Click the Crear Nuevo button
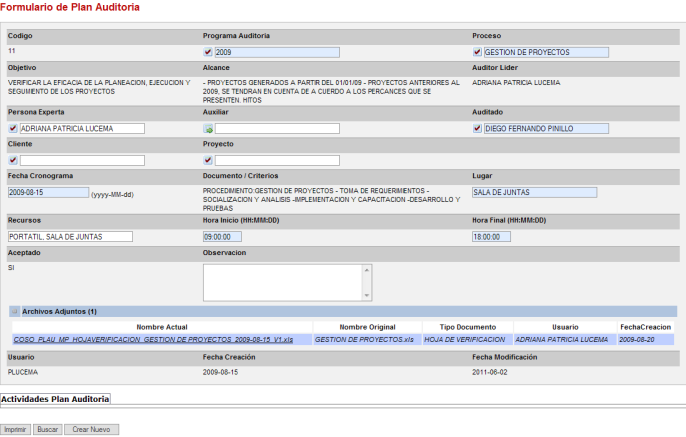This screenshot has width=686, height=437. (91, 429)
